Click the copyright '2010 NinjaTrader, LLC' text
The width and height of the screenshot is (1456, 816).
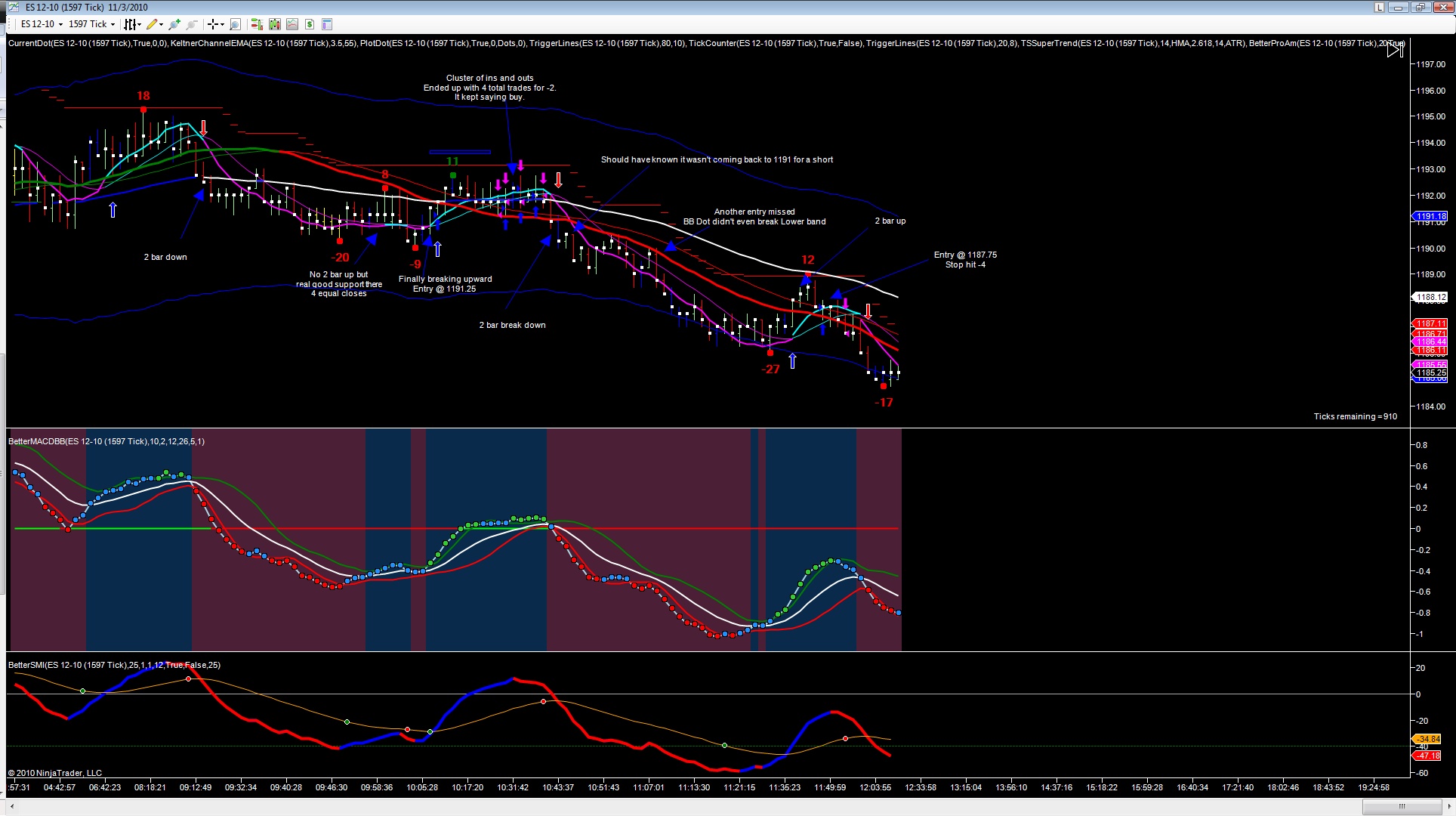(55, 773)
